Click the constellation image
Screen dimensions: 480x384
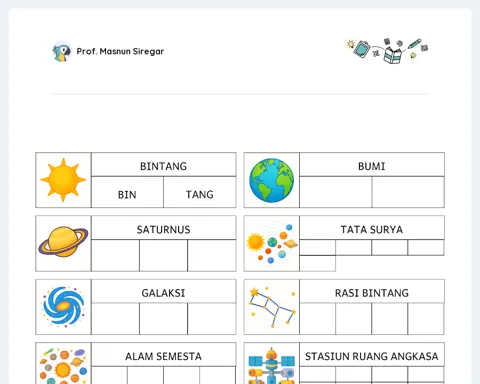click(272, 307)
